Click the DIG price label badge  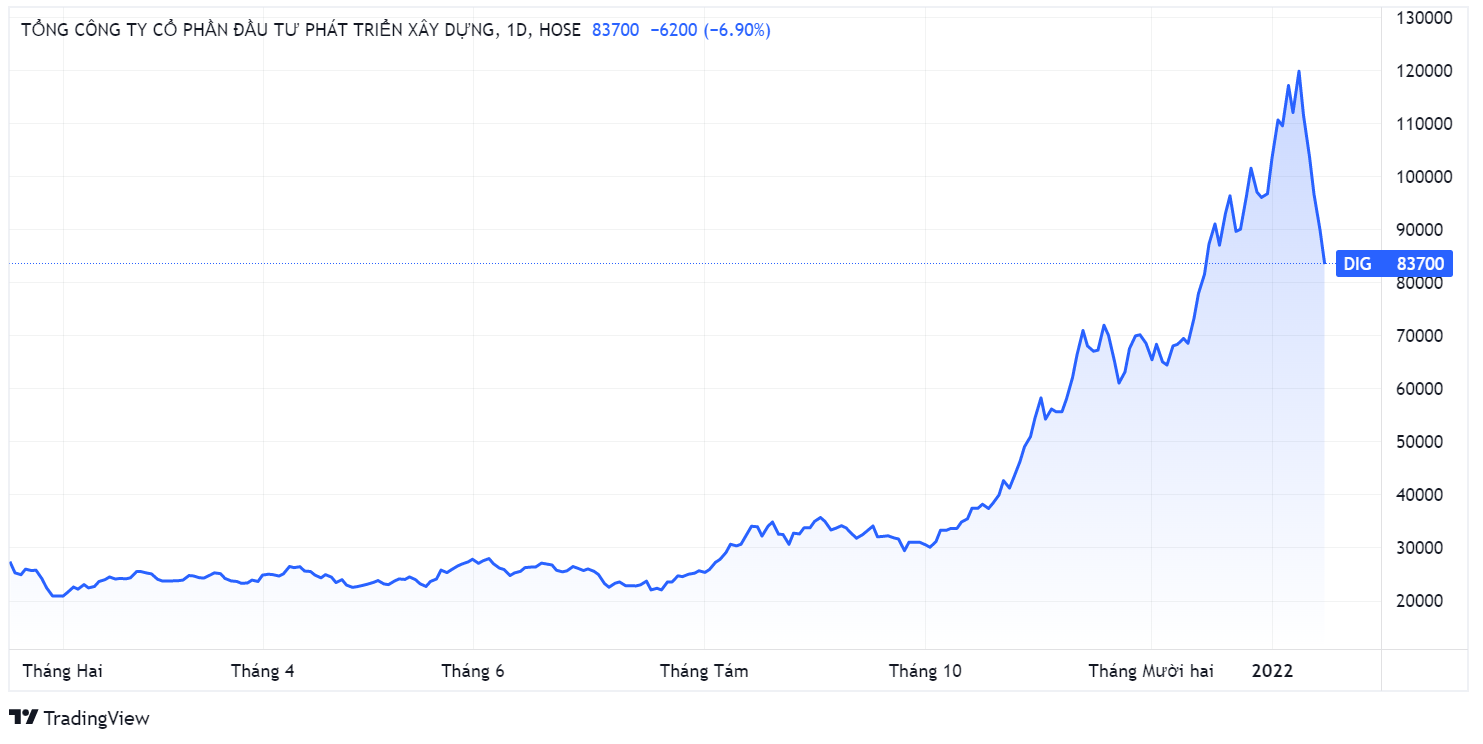click(x=1393, y=264)
